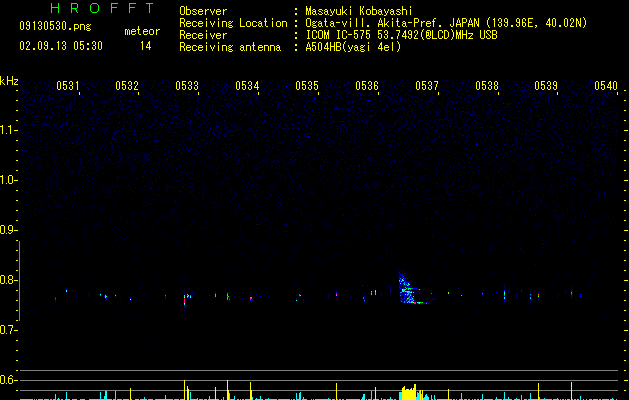Click the 0.8 kHz frequency label
The image size is (629, 400).
pyautogui.click(x=9, y=280)
